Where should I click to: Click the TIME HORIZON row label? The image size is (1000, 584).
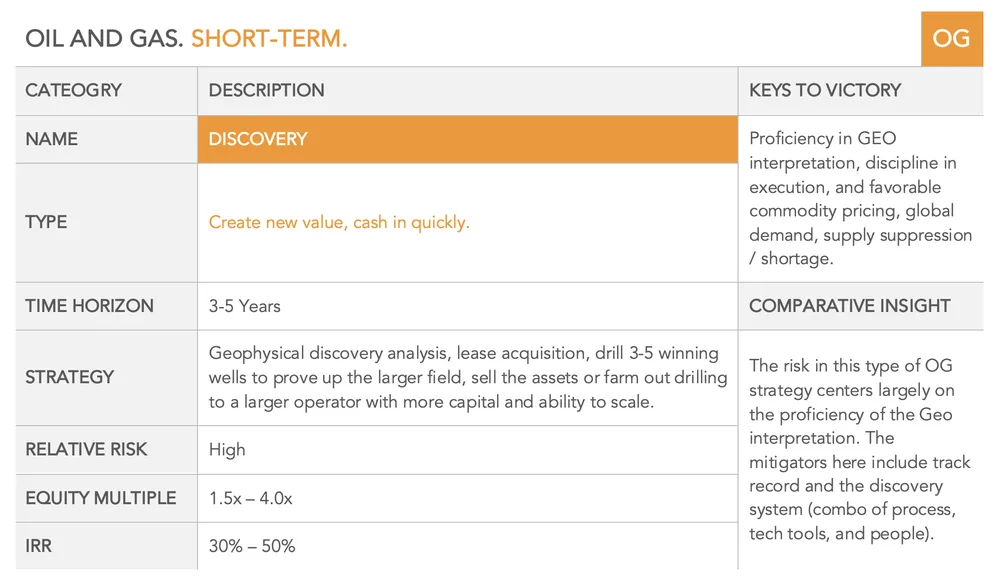pos(89,306)
